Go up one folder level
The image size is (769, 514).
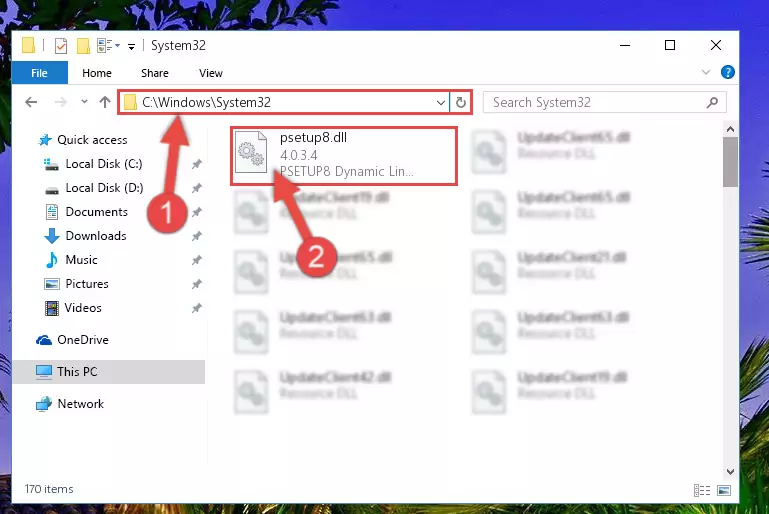(104, 102)
